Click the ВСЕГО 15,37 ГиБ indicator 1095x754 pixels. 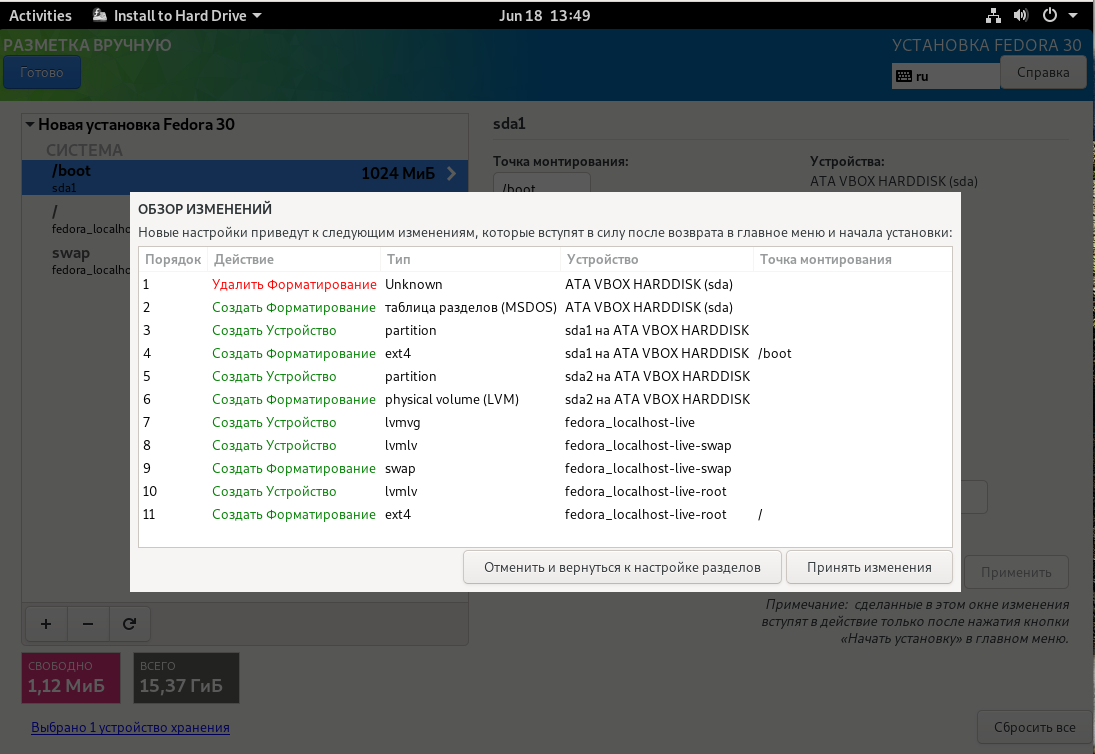(186, 678)
